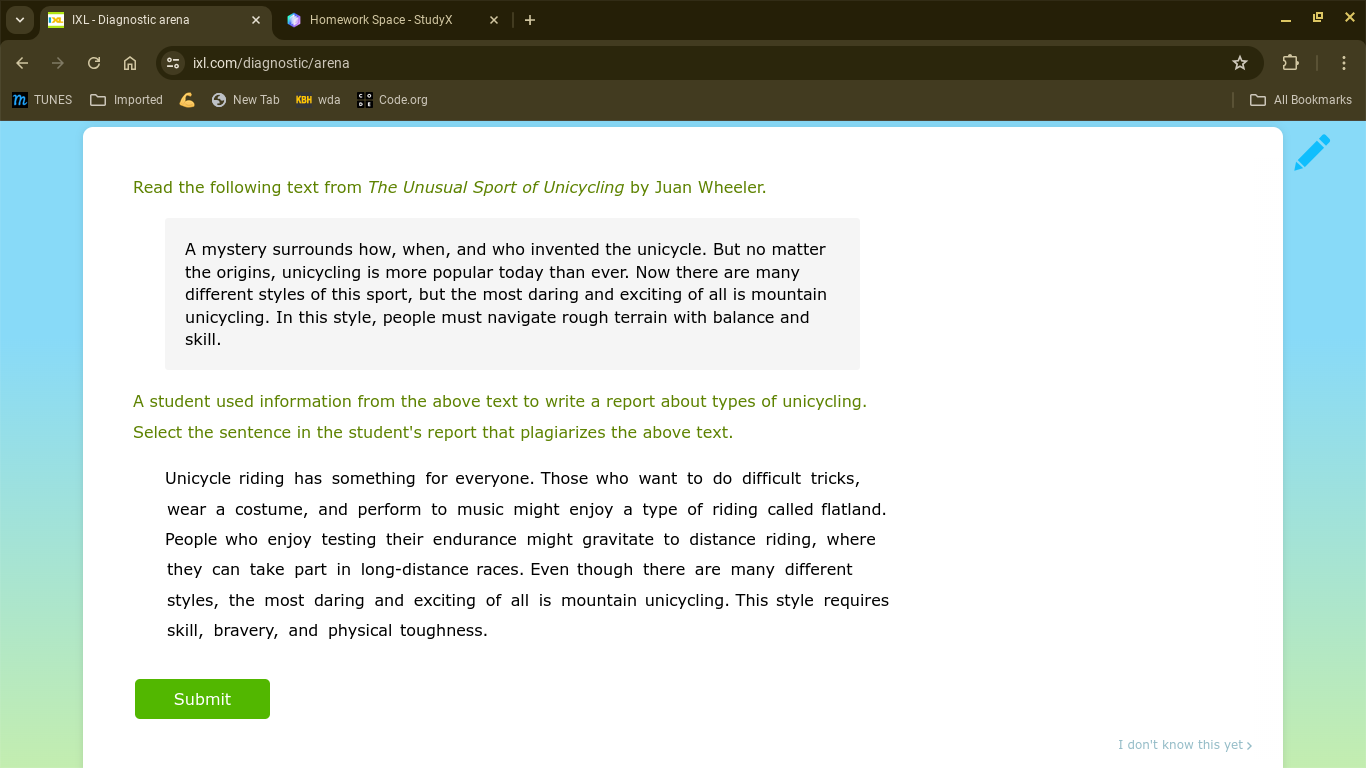Go back with the browser back arrow

tap(22, 63)
